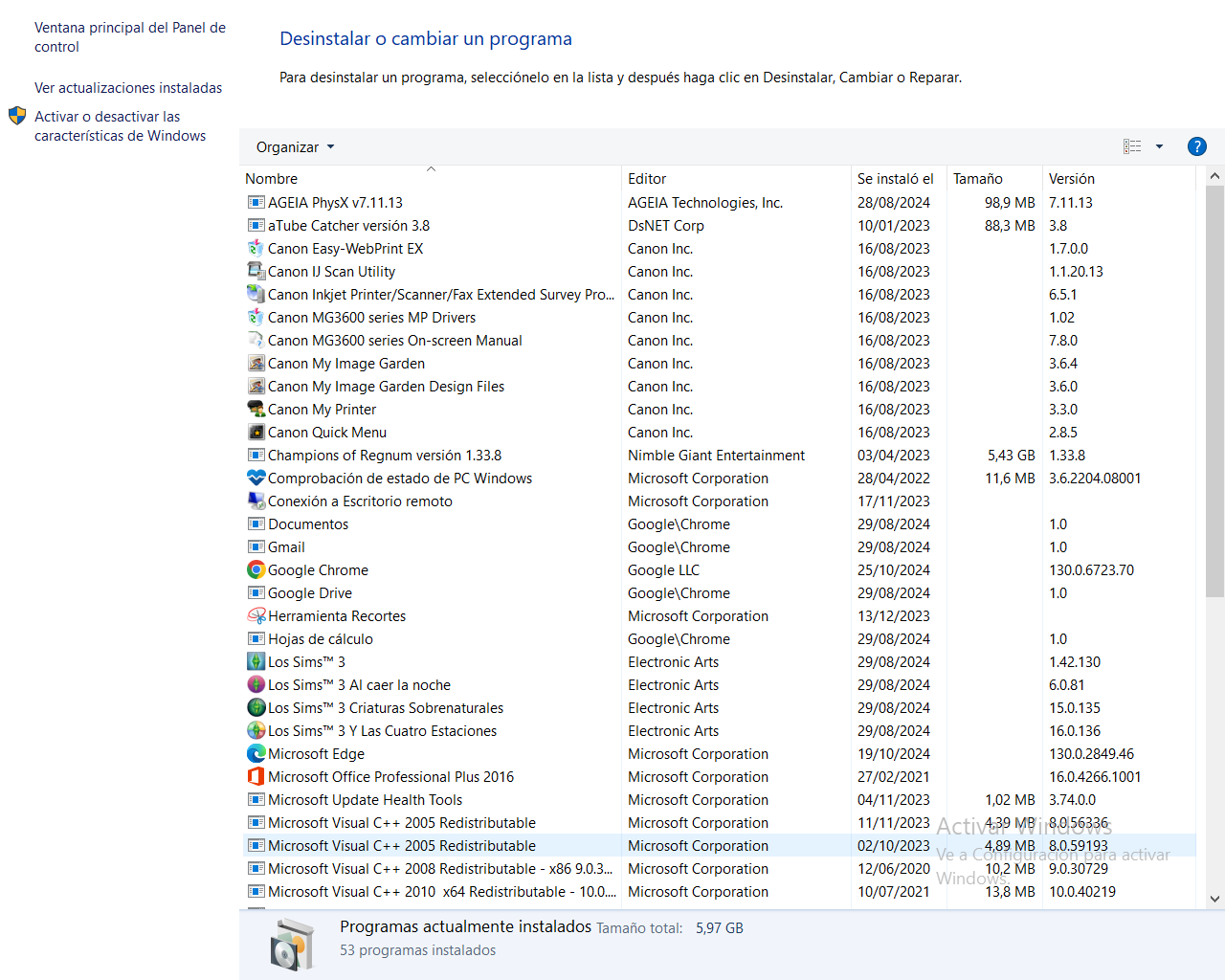This screenshot has width=1225, height=980.
Task: Select Champions of Regnum versión 1.33.8 entry
Action: point(718,456)
